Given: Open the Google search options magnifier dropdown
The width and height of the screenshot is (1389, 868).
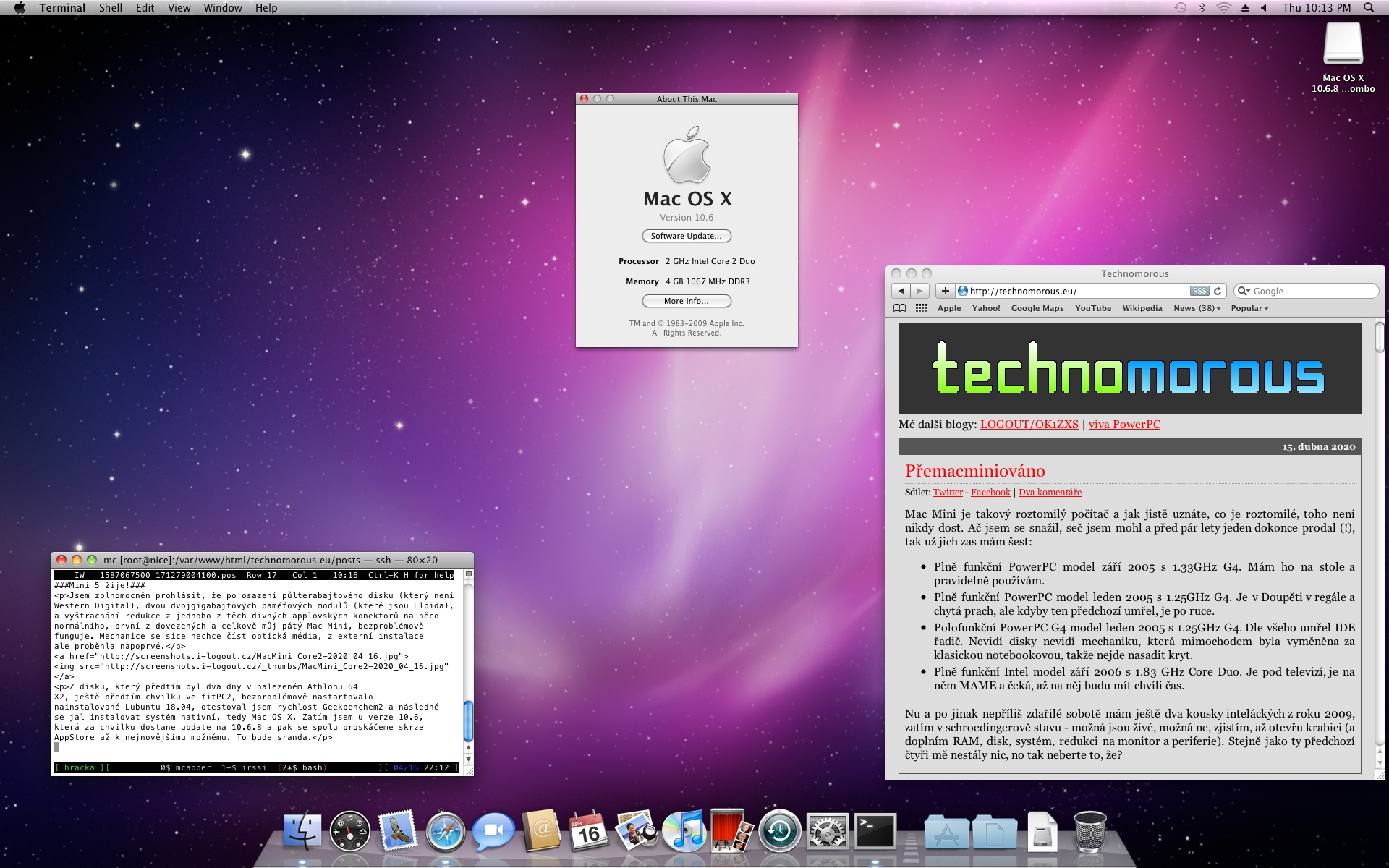Looking at the screenshot, I should [1244, 291].
